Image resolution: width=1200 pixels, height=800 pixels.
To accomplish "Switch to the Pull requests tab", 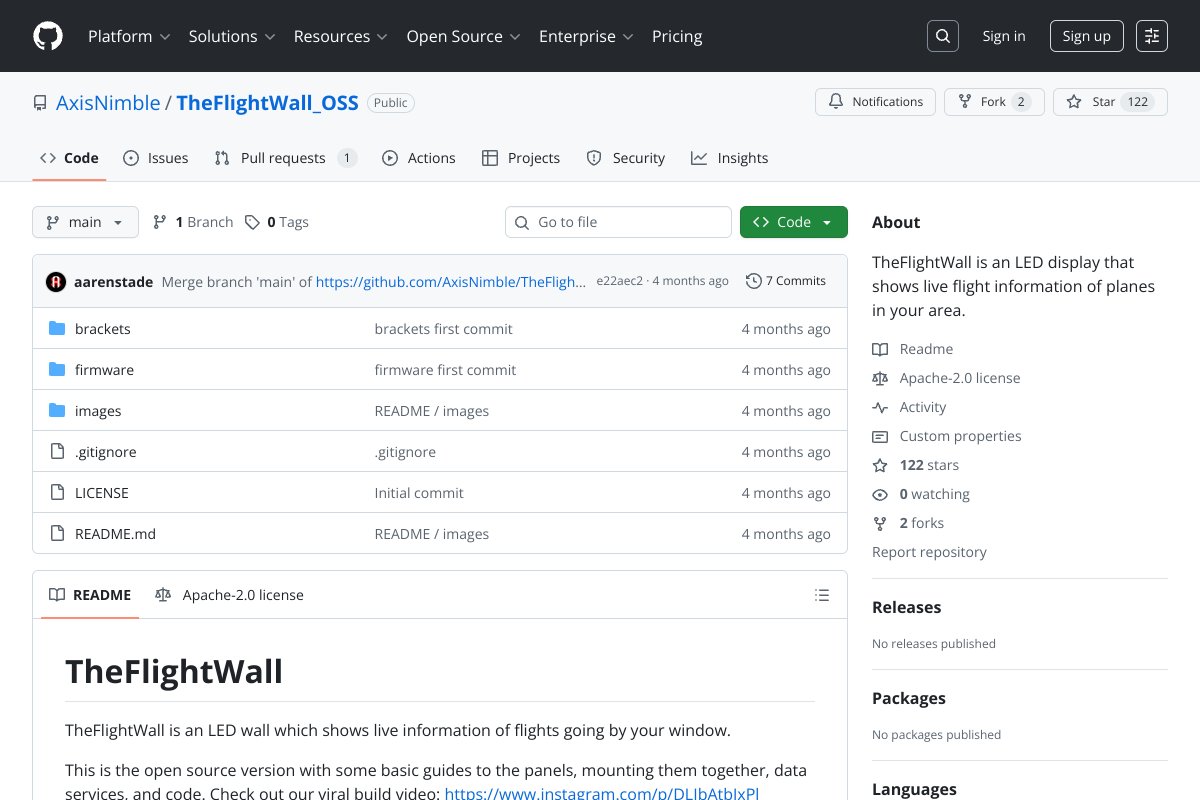I will pyautogui.click(x=285, y=158).
